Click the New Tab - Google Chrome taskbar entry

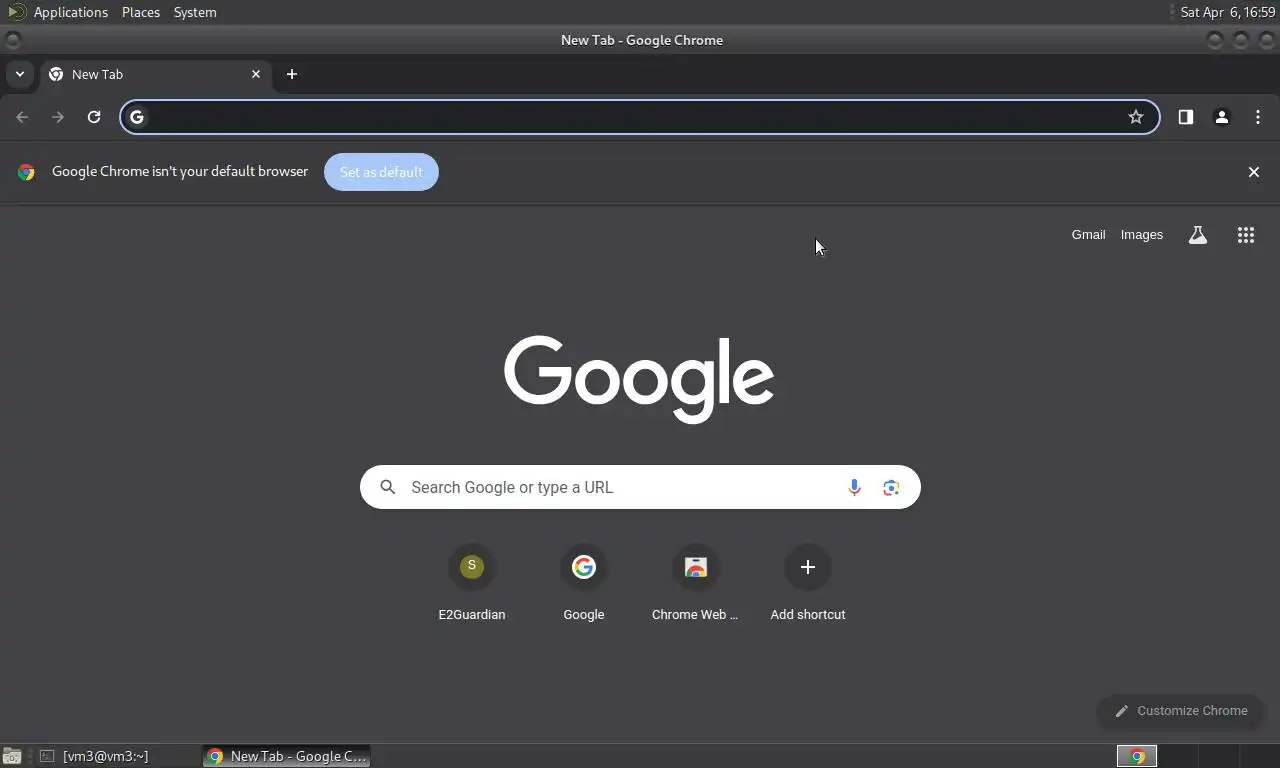pos(287,756)
